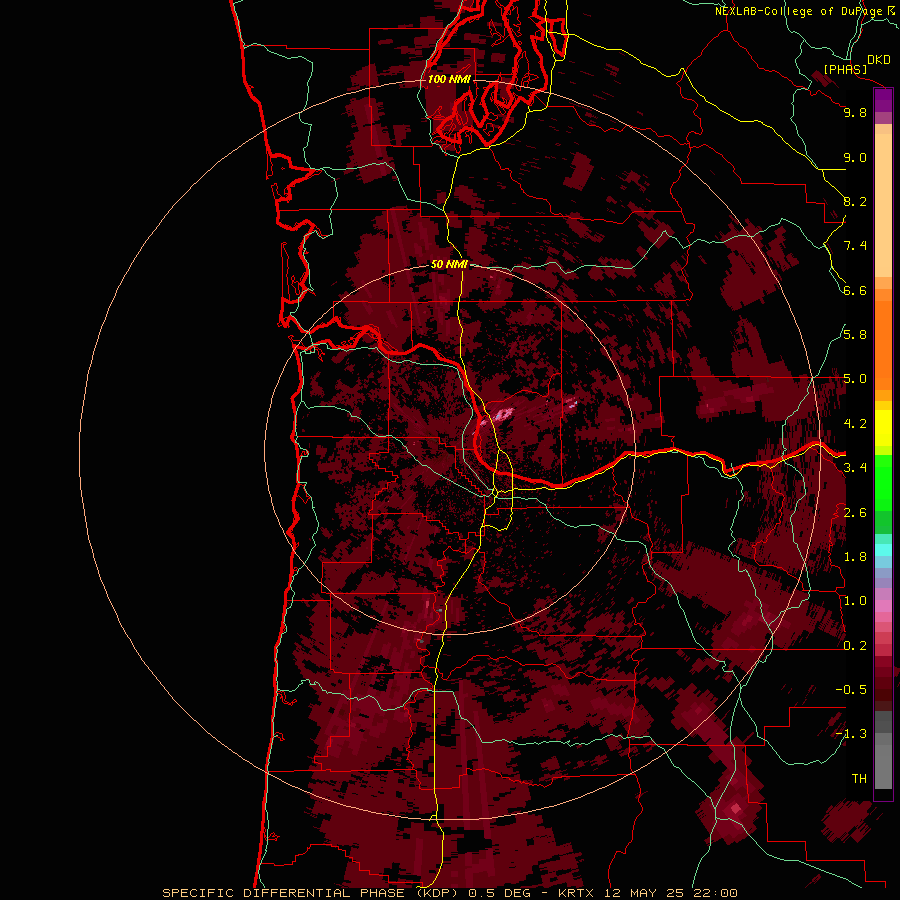Click the 4.2 legend value
900x900 pixels.
click(x=855, y=424)
